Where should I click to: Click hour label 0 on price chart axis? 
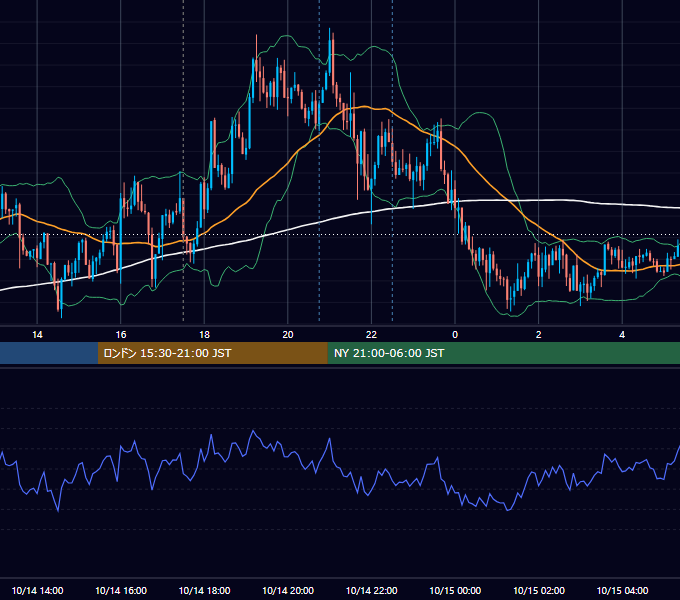(x=455, y=335)
